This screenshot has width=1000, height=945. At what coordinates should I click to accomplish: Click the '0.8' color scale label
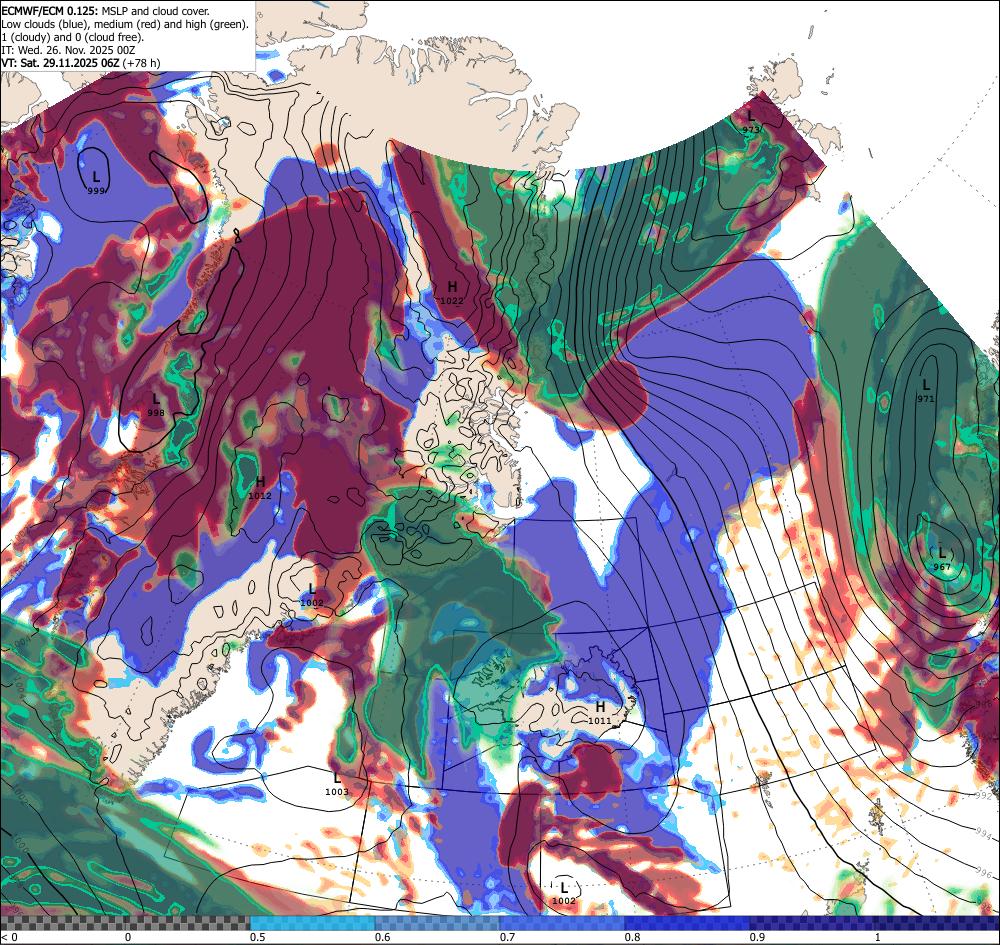pos(633,937)
